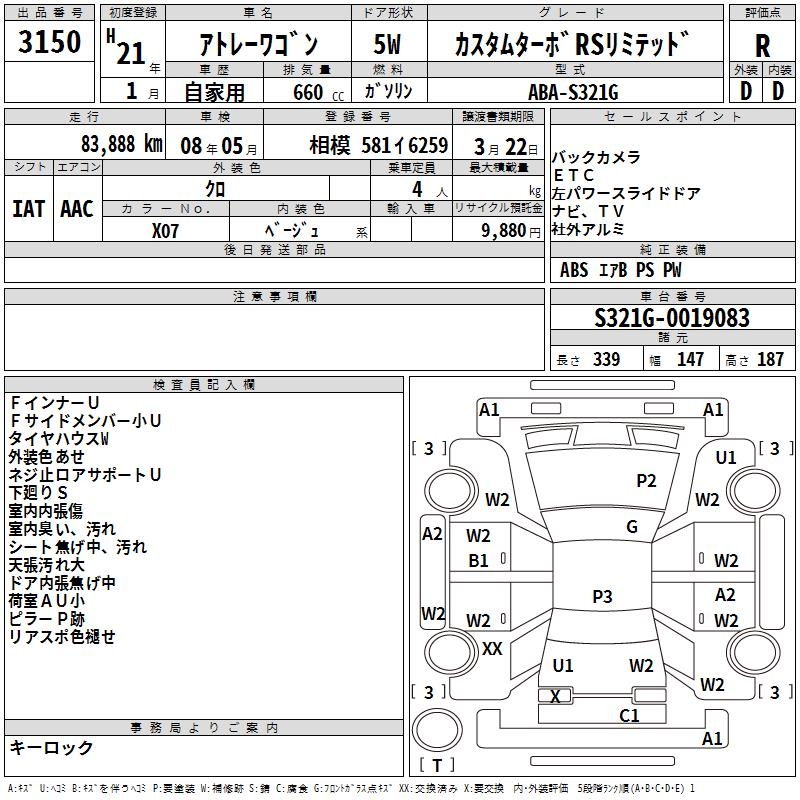The width and height of the screenshot is (800, 800).
Task: Select the 注意事項欄 section header
Action: [275, 296]
